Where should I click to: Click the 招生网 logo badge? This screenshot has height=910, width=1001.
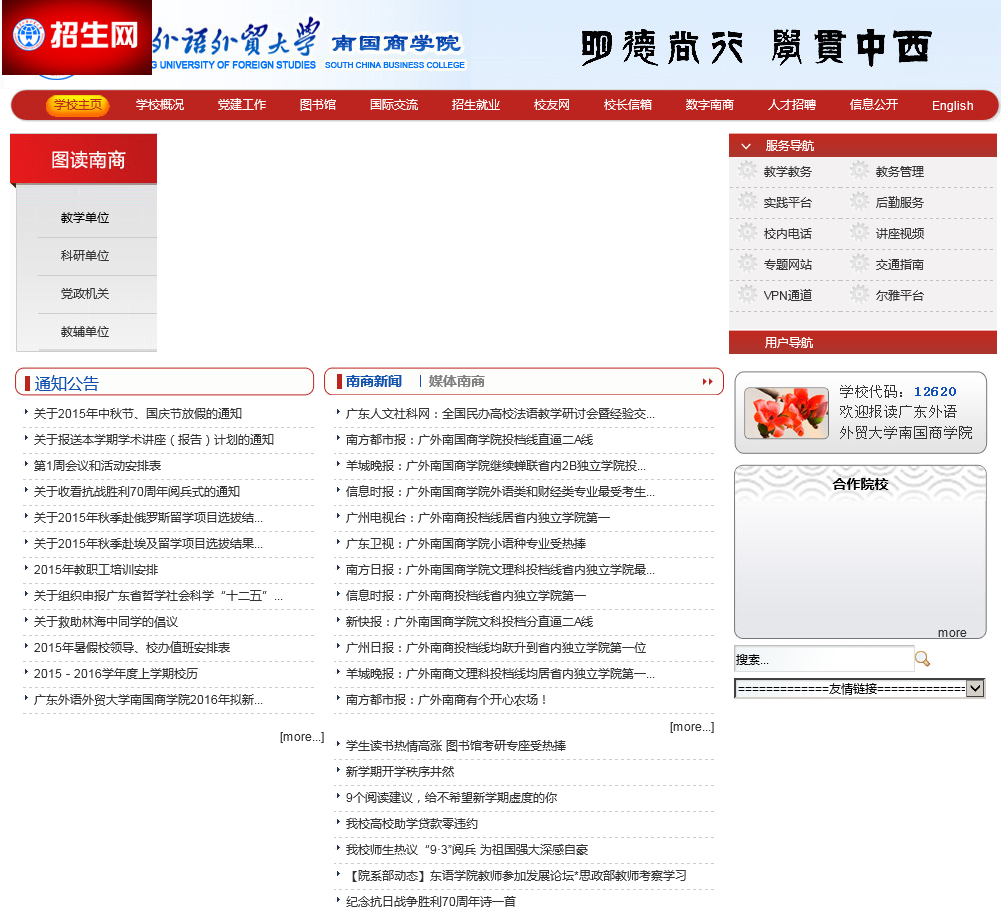[x=77, y=37]
